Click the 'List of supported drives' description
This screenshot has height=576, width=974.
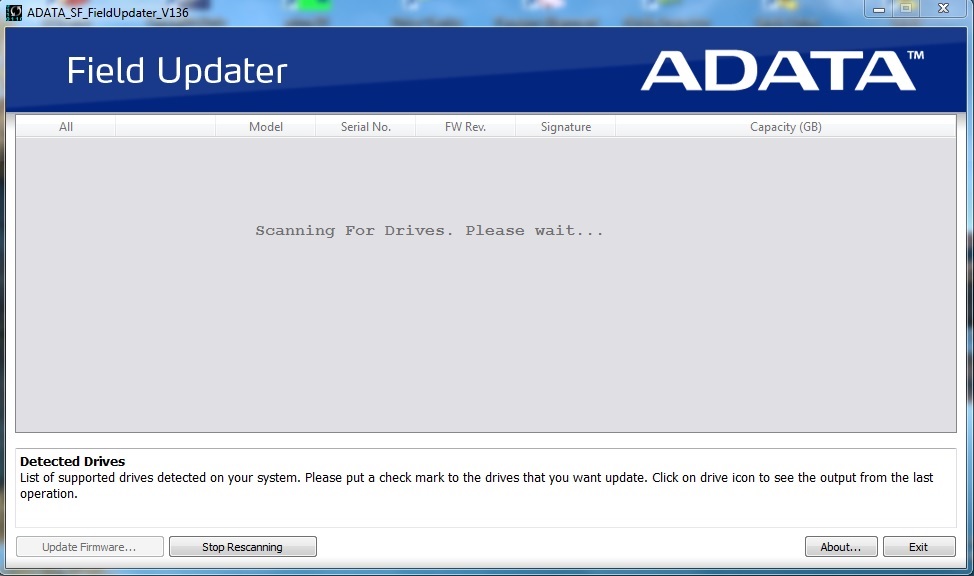(x=476, y=485)
